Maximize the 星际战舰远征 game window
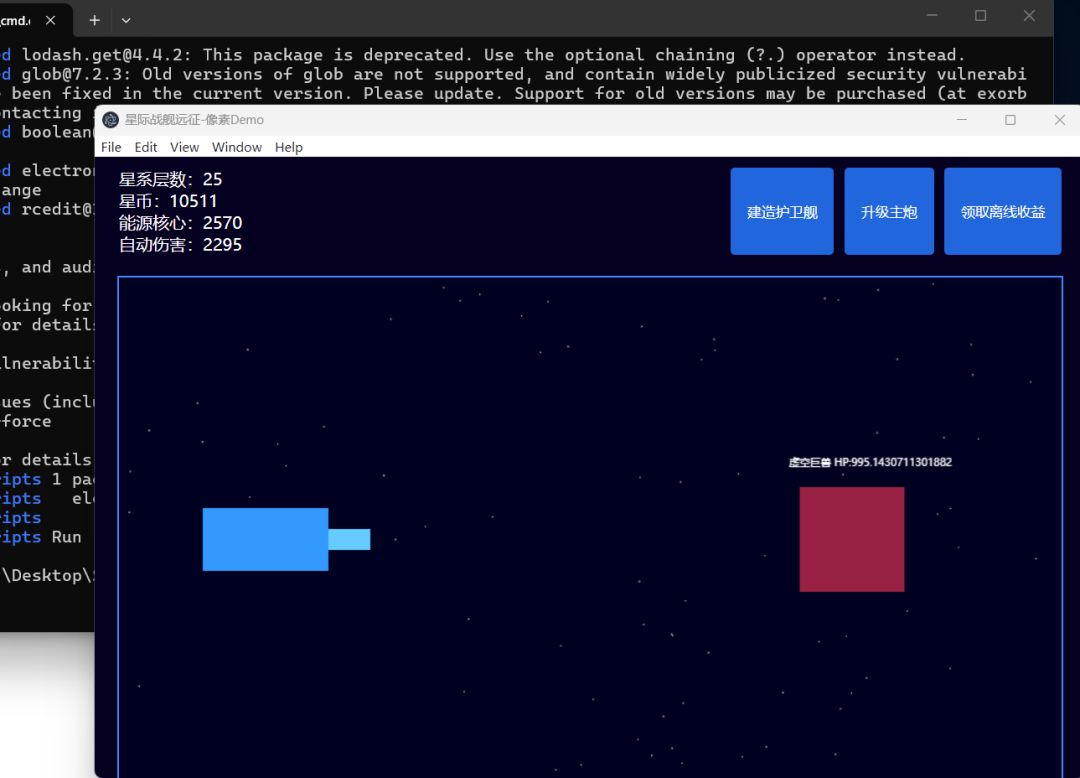1080x778 pixels. coord(1010,120)
